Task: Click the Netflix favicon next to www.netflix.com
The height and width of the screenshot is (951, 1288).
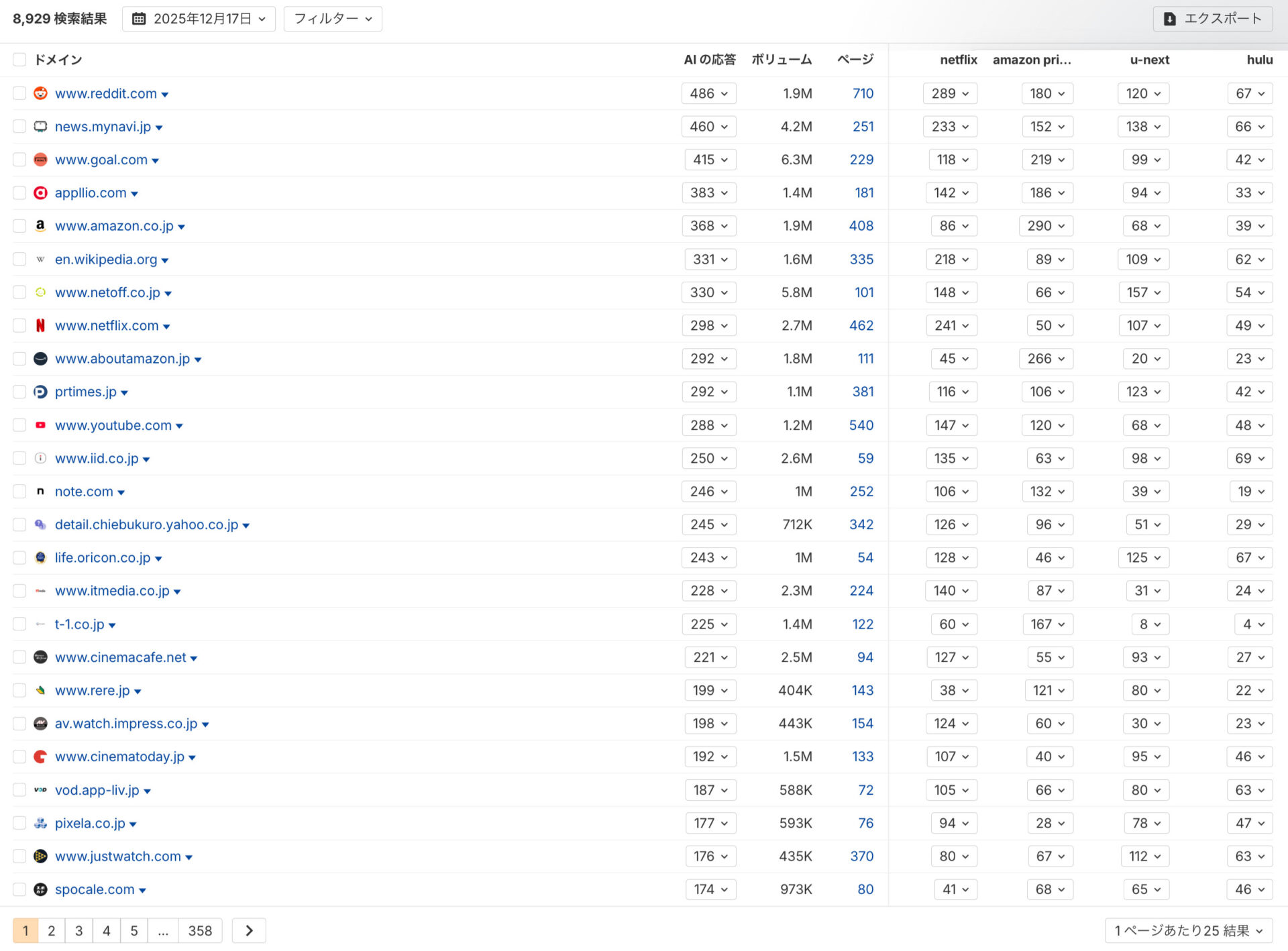Action: [40, 325]
